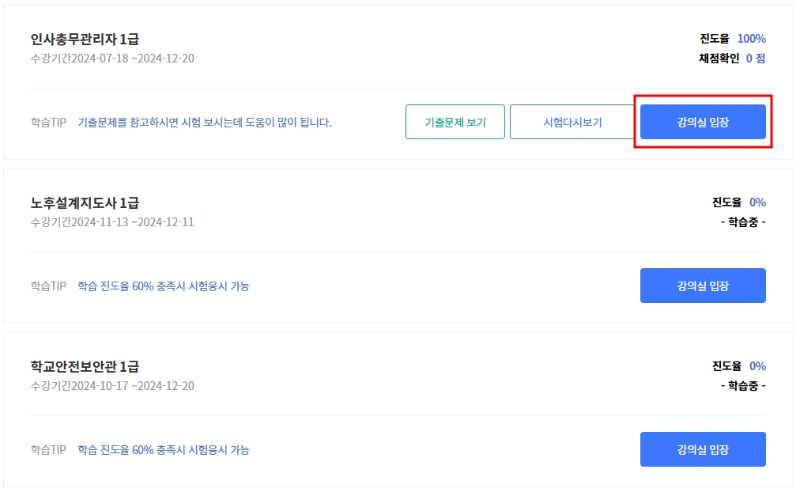Click the study tip under 노후설계지도사 1급
The width and height of the screenshot is (800, 492).
(163, 286)
